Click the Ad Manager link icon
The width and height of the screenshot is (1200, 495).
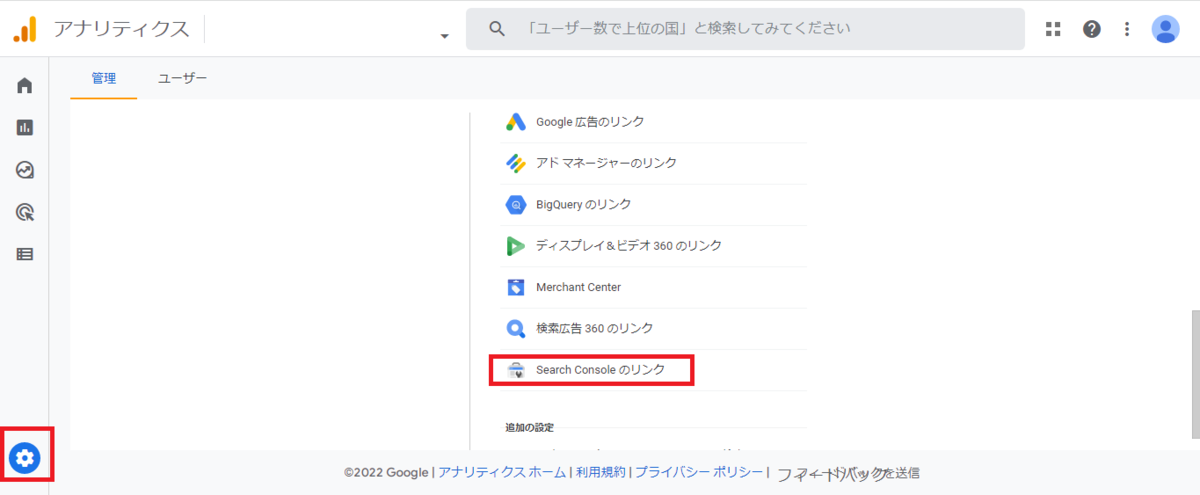(516, 163)
